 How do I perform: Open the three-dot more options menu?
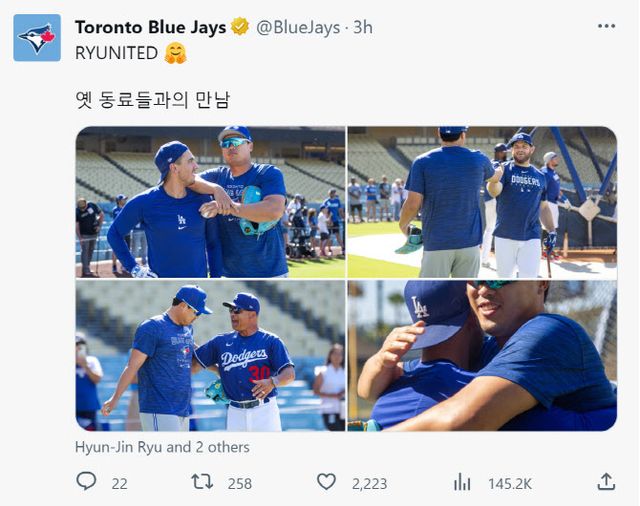606,26
